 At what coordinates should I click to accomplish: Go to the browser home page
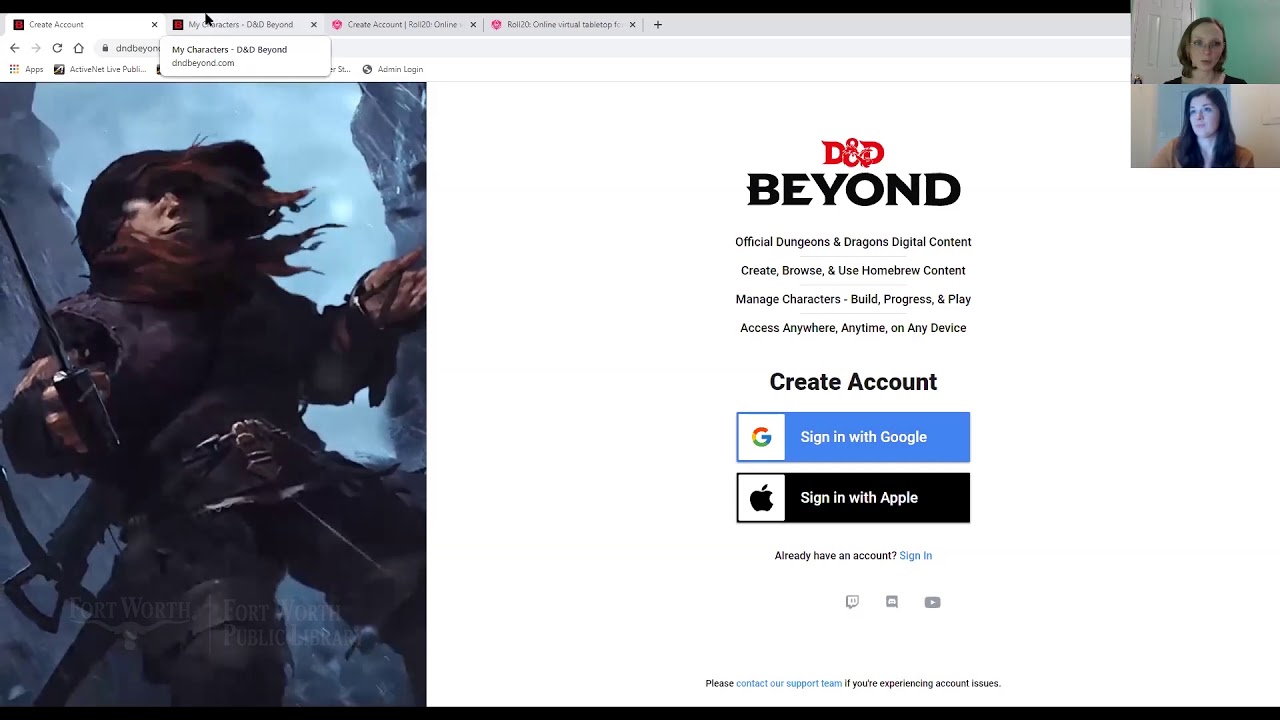point(78,48)
